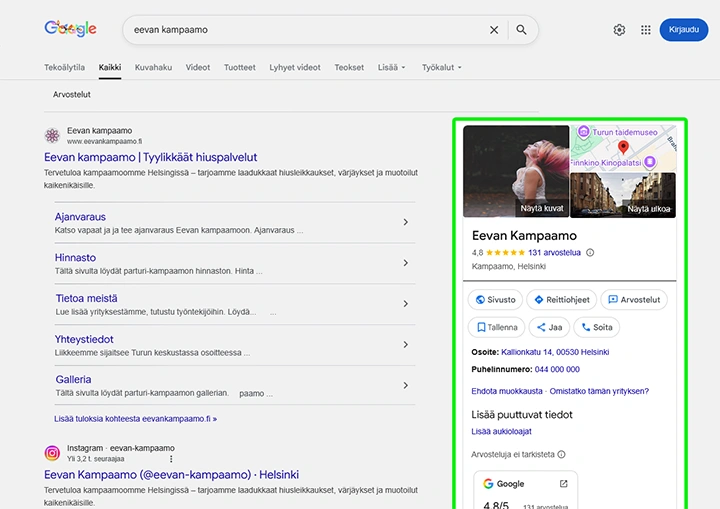The image size is (720, 509).
Task: Open Näytä kuvat photo thumbnail
Action: [516, 171]
